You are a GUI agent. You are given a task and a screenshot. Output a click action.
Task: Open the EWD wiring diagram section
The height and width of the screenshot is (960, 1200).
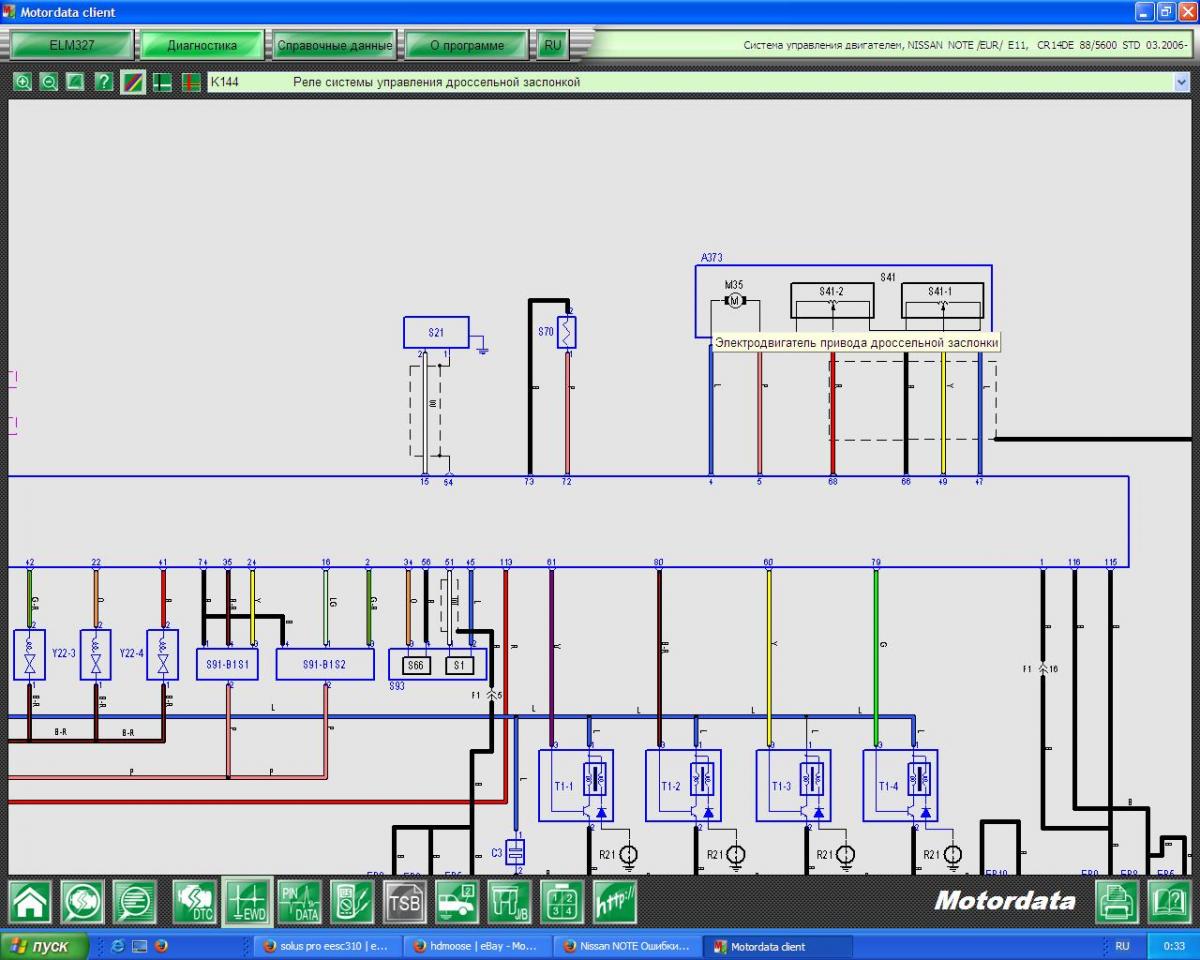pyautogui.click(x=247, y=901)
